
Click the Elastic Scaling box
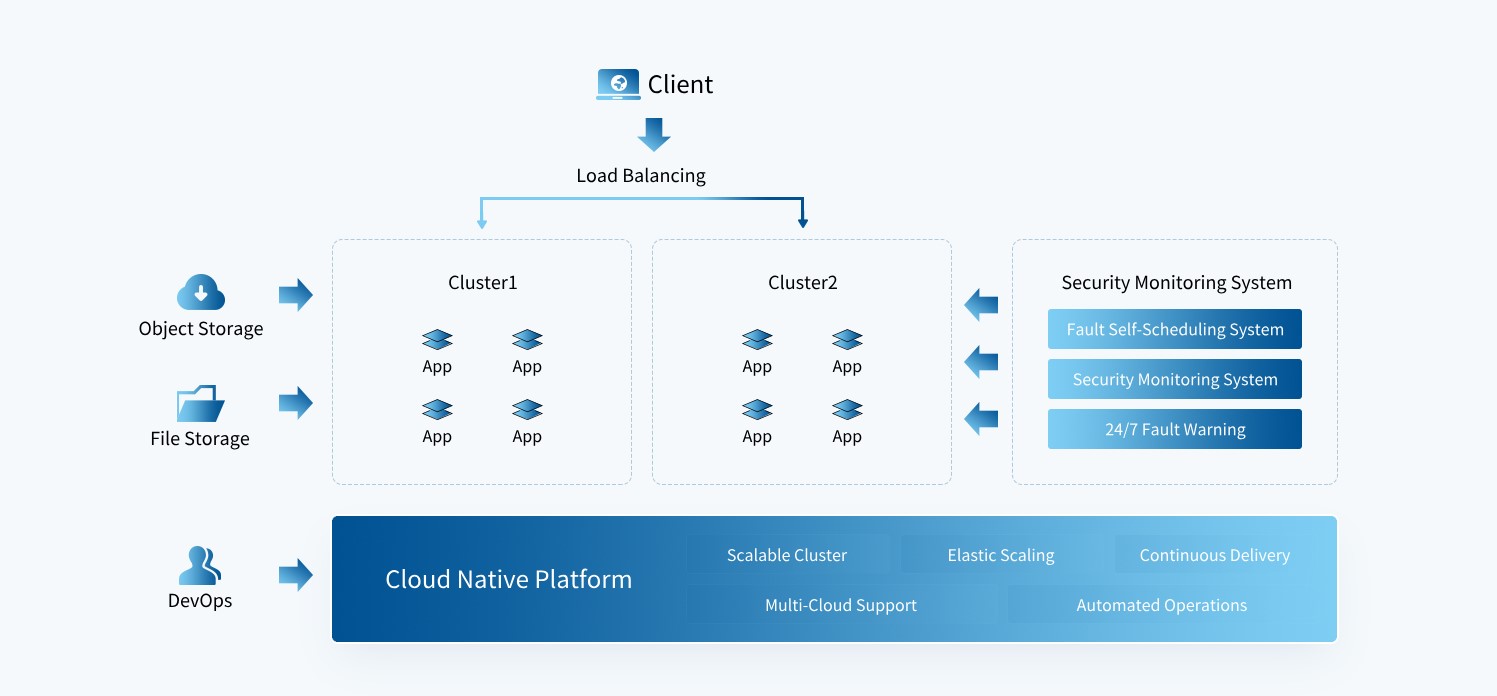[1001, 554]
